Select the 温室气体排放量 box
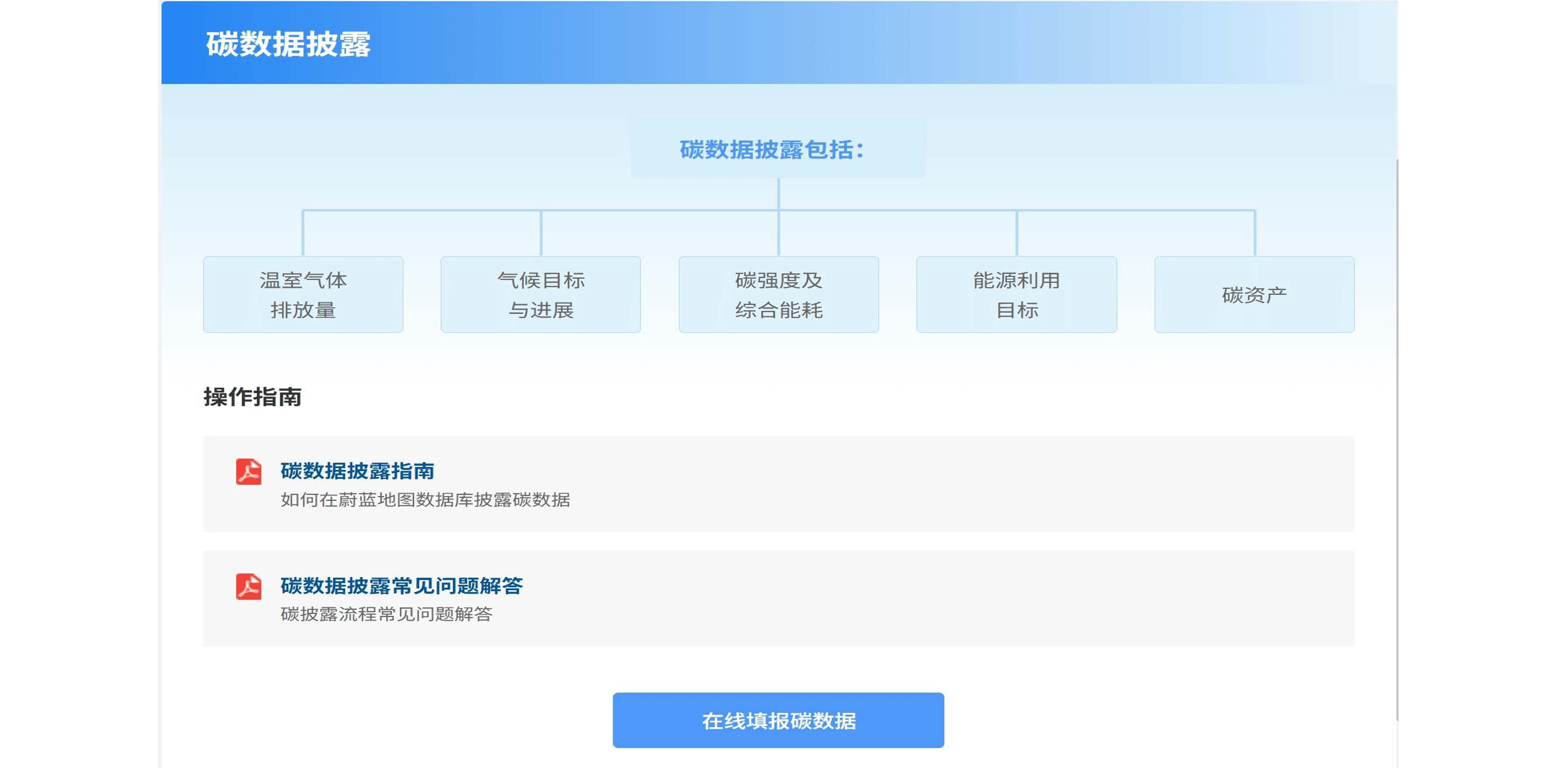Viewport: 1568px width, 768px height. click(303, 294)
